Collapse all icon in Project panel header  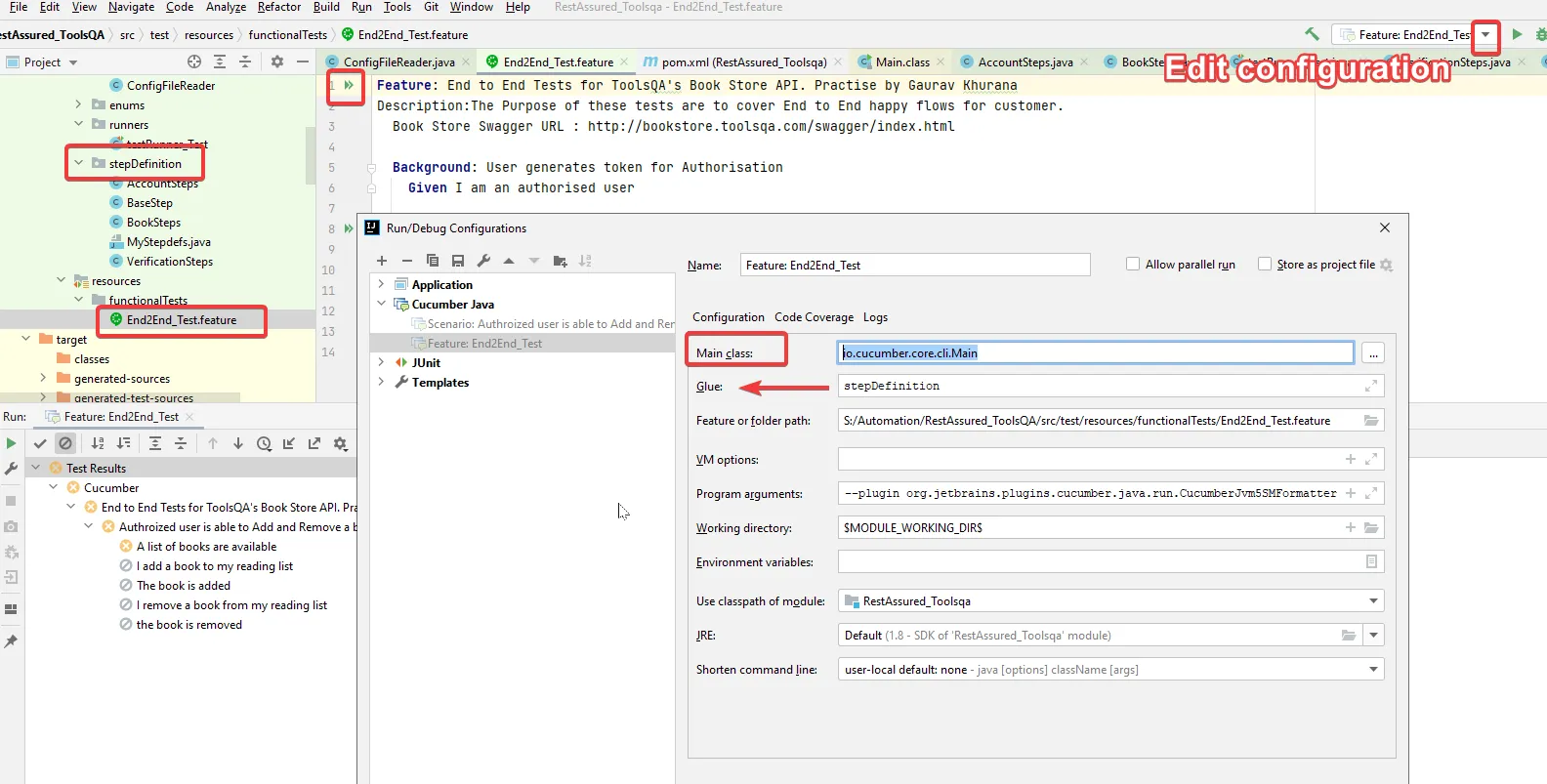tap(245, 62)
